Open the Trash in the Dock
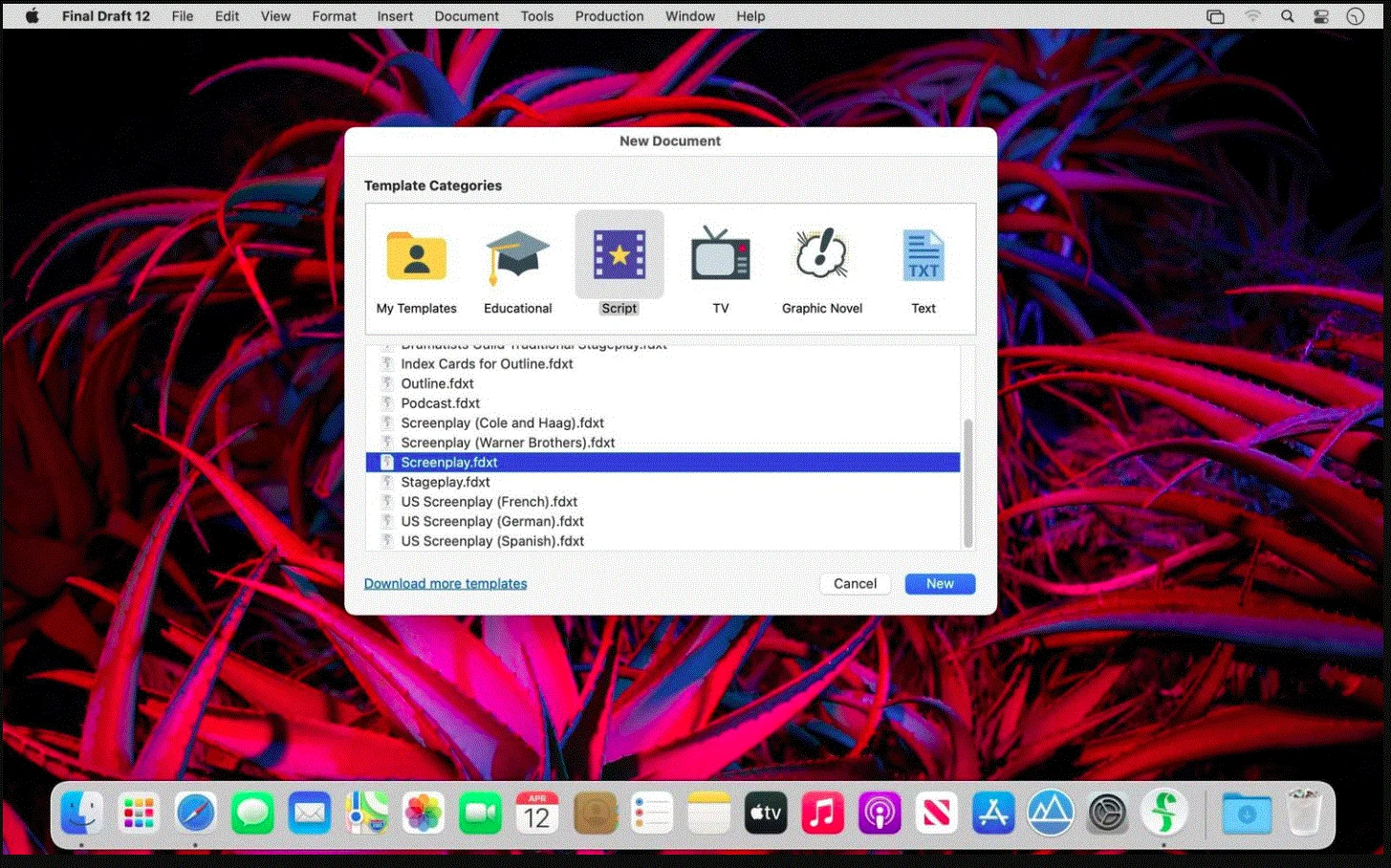This screenshot has width=1391, height=868. click(1304, 814)
